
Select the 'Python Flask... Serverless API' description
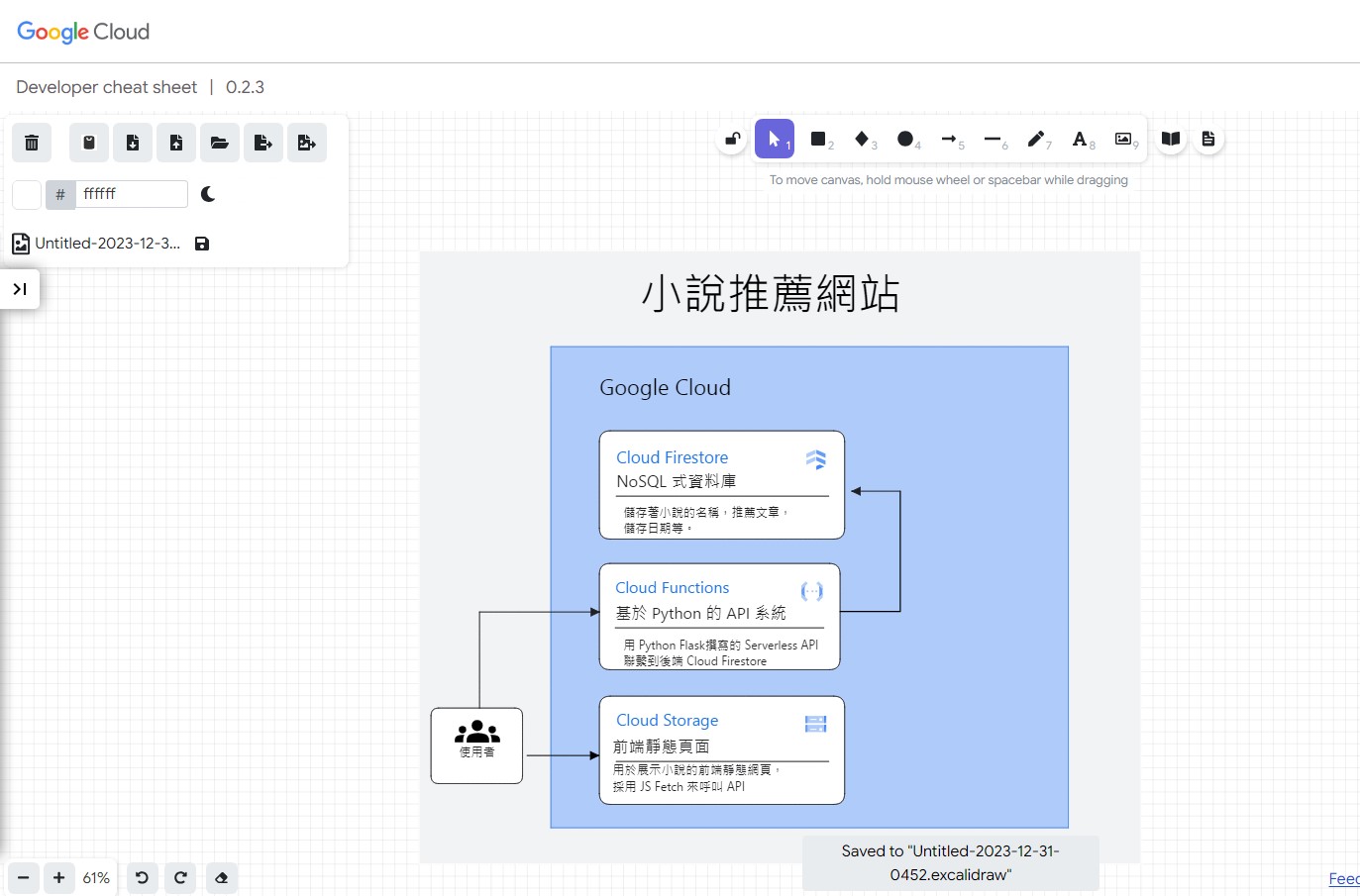pyautogui.click(x=721, y=645)
